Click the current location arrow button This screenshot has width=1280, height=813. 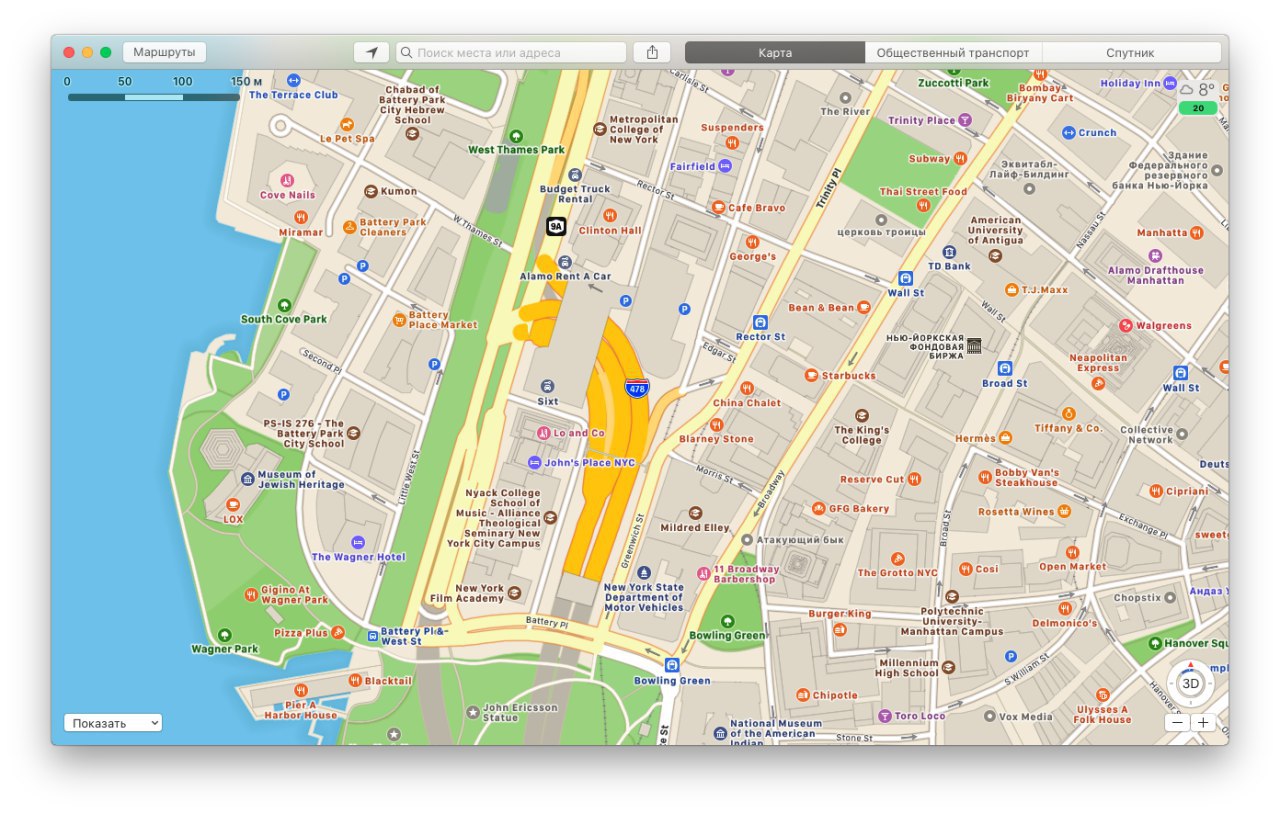click(371, 52)
